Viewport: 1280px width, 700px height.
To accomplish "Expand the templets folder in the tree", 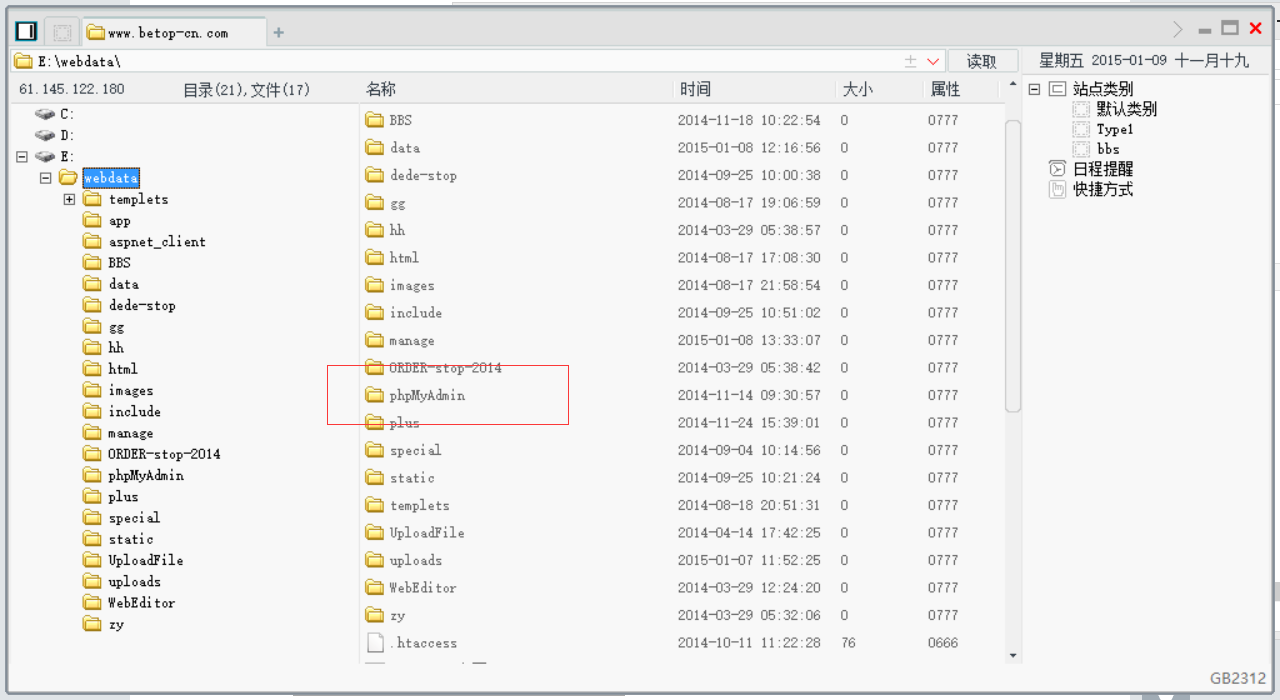I will (x=69, y=199).
